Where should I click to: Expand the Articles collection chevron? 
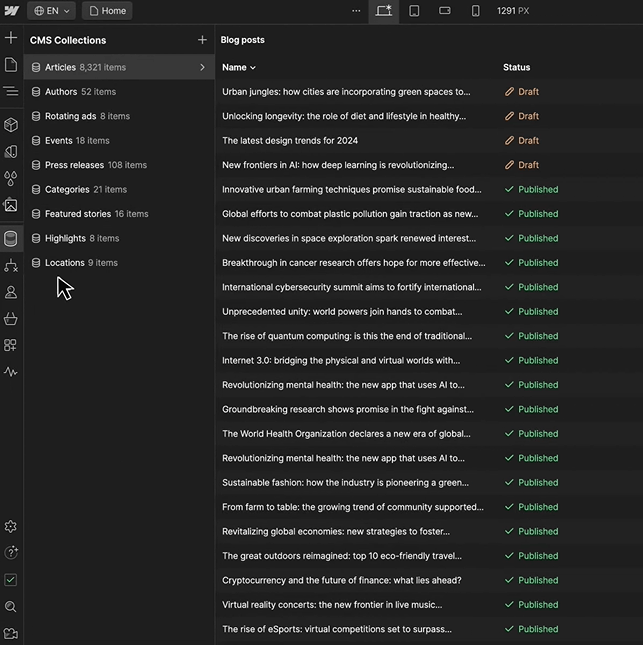click(202, 67)
